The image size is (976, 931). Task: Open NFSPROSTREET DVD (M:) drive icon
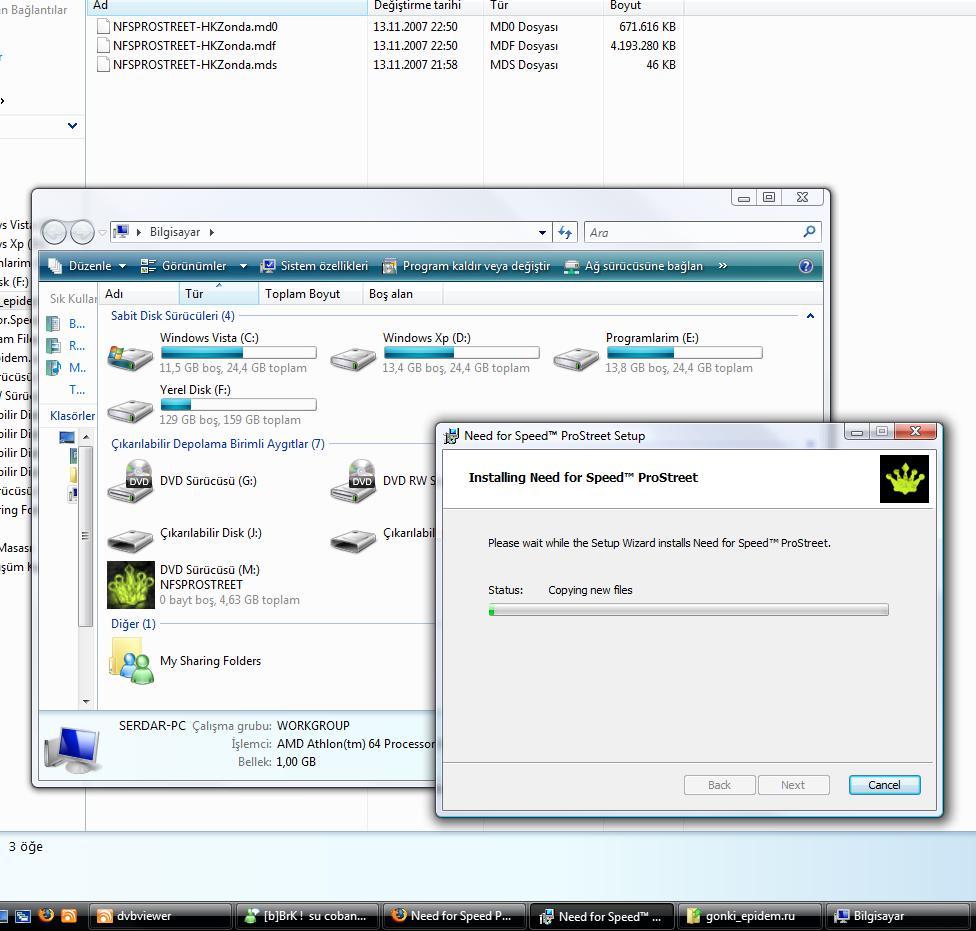(x=131, y=585)
